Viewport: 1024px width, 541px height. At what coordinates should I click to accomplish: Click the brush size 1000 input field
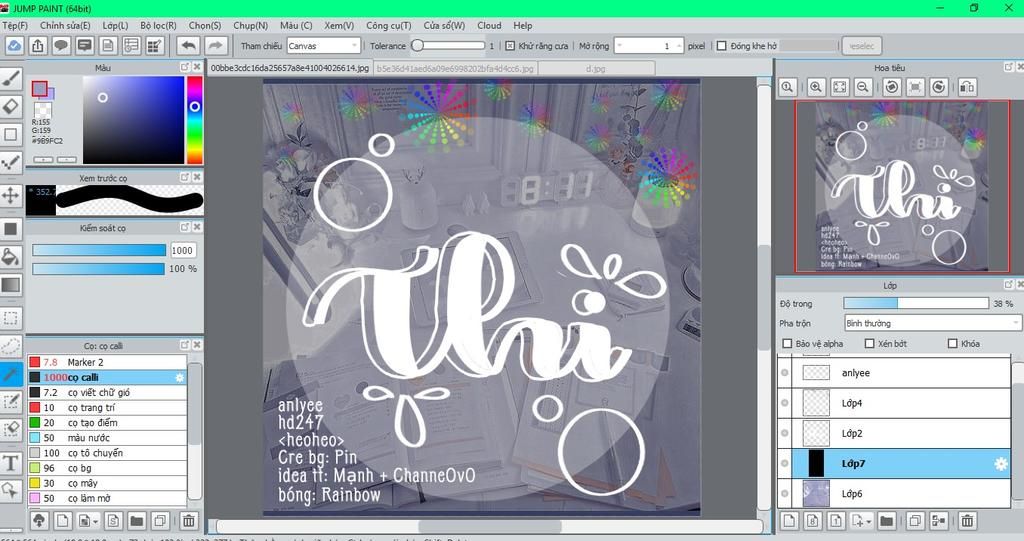(x=182, y=250)
